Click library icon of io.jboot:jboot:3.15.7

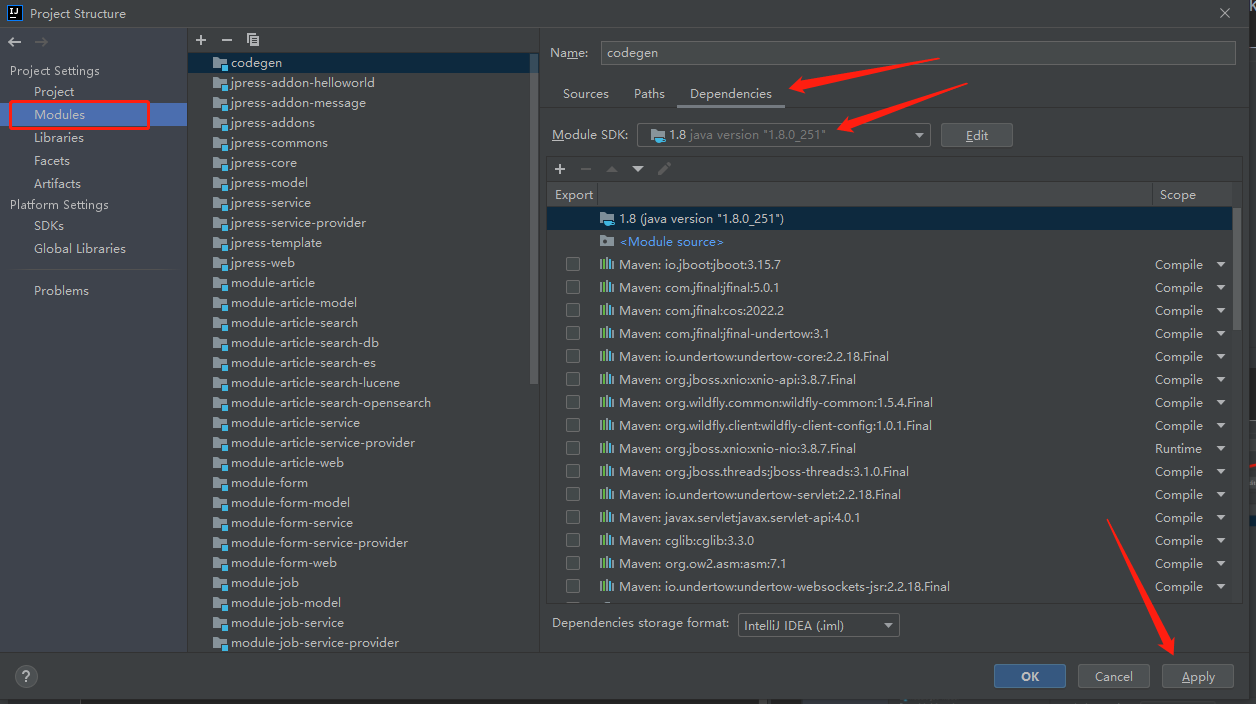[x=606, y=264]
